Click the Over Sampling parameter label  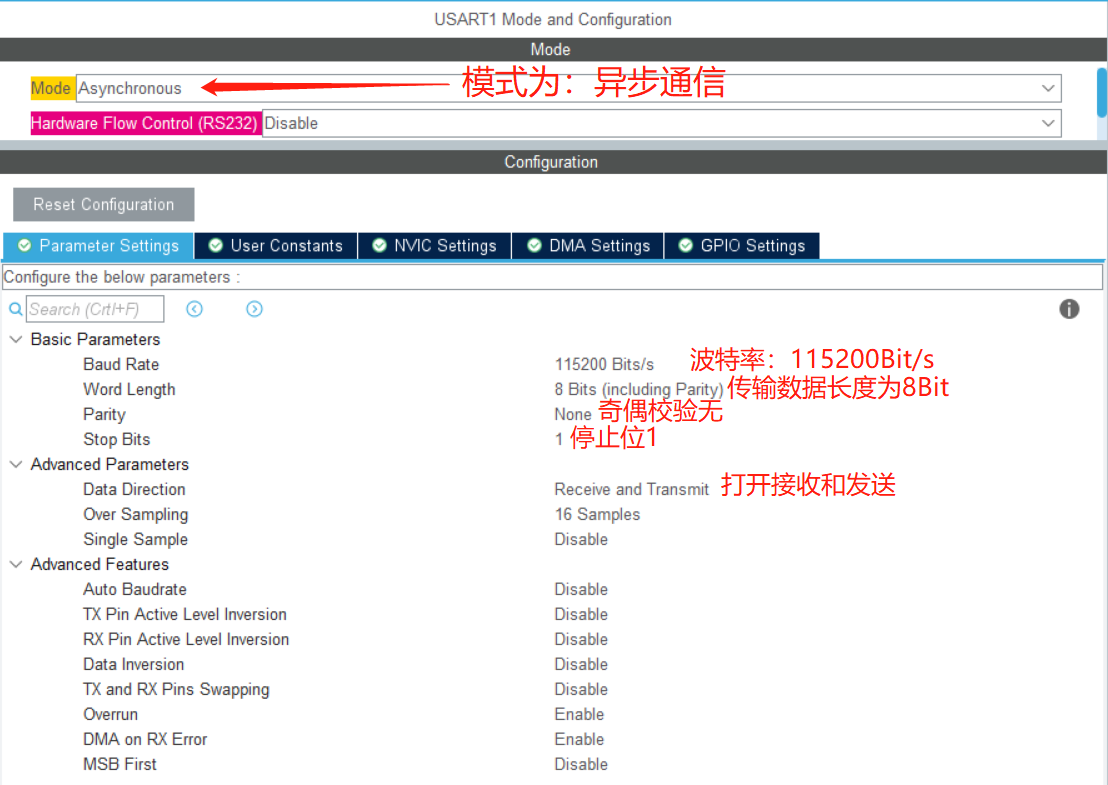point(136,514)
